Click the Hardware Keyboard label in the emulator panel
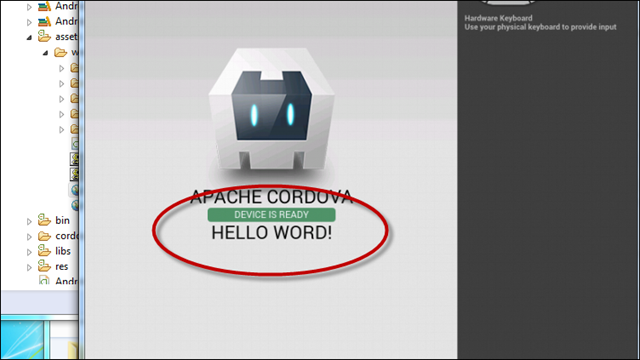The image size is (640, 360). 498,18
